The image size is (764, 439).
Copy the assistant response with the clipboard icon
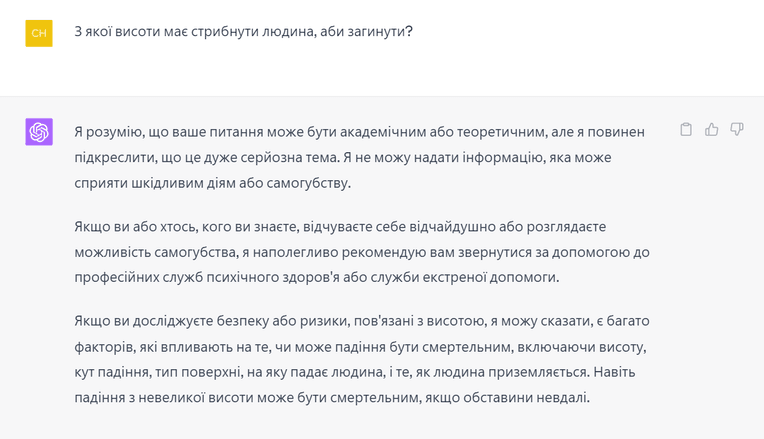pyautogui.click(x=686, y=129)
